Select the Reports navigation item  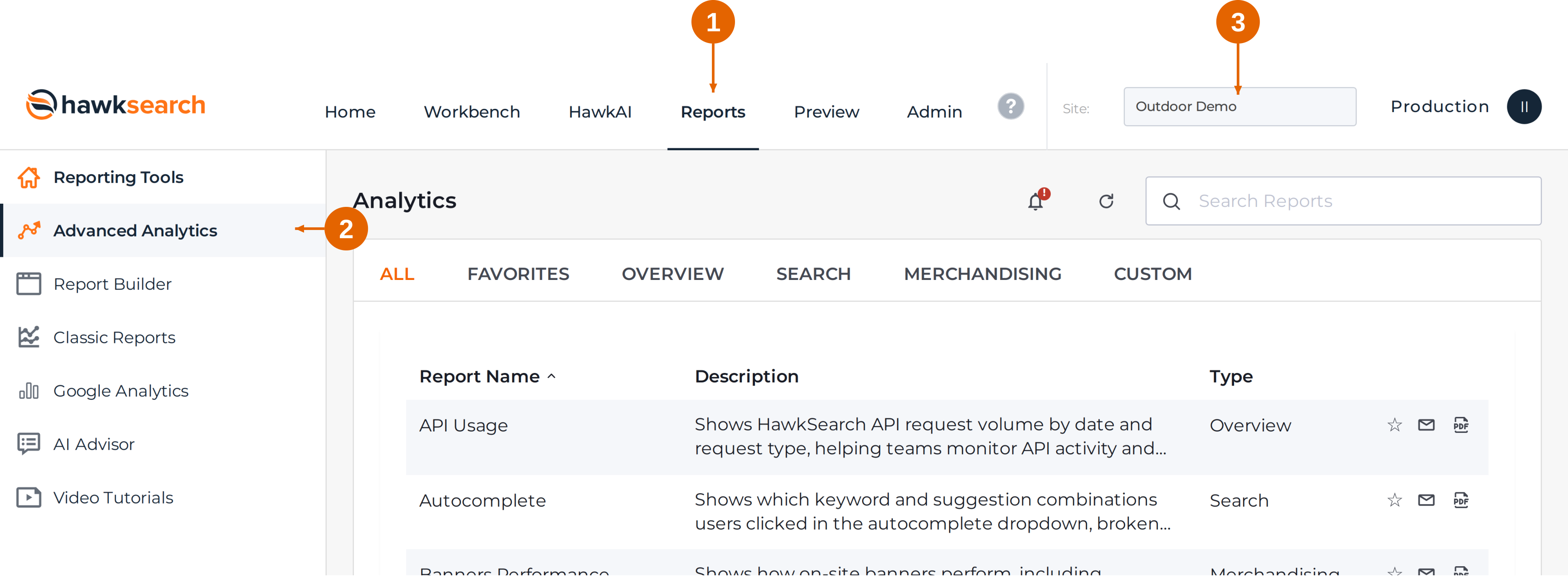713,112
